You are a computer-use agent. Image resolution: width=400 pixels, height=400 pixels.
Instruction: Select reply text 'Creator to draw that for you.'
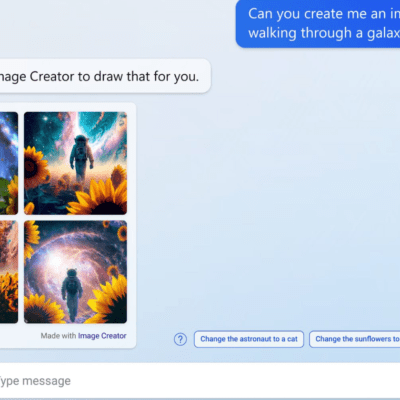tap(114, 76)
